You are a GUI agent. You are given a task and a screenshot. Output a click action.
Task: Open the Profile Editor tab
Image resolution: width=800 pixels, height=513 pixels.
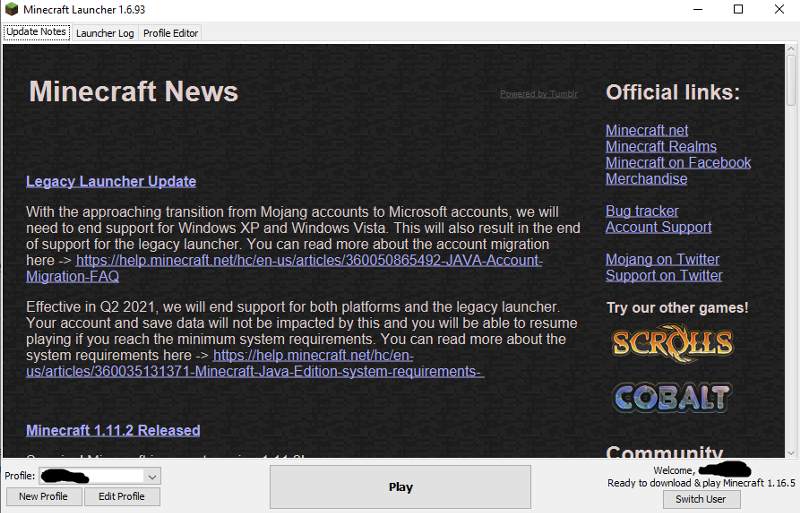point(170,33)
